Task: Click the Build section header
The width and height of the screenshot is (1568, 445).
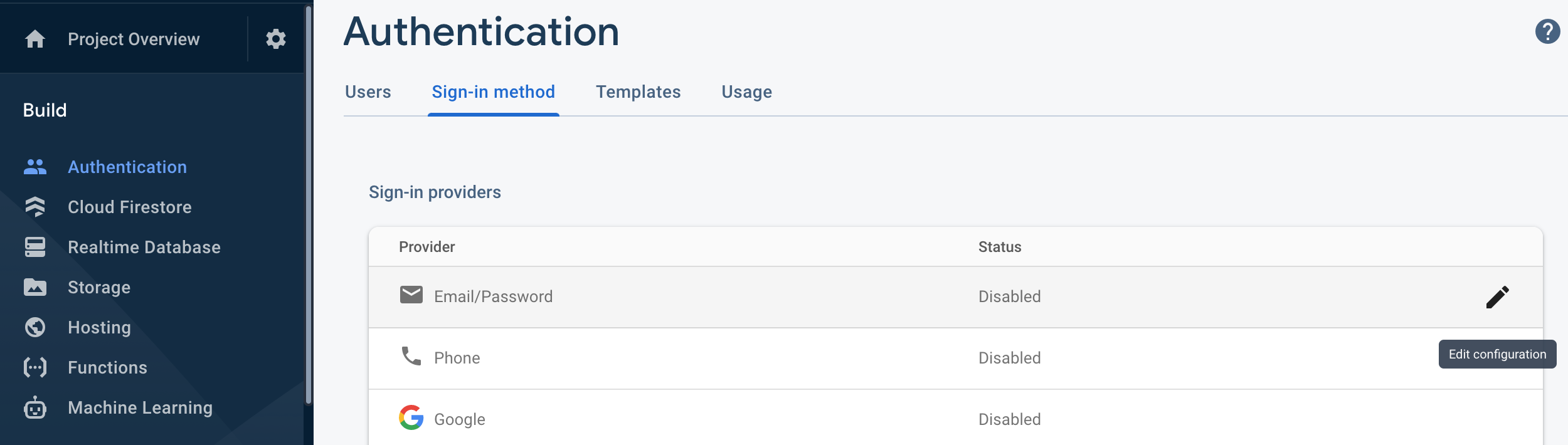Action: click(45, 110)
